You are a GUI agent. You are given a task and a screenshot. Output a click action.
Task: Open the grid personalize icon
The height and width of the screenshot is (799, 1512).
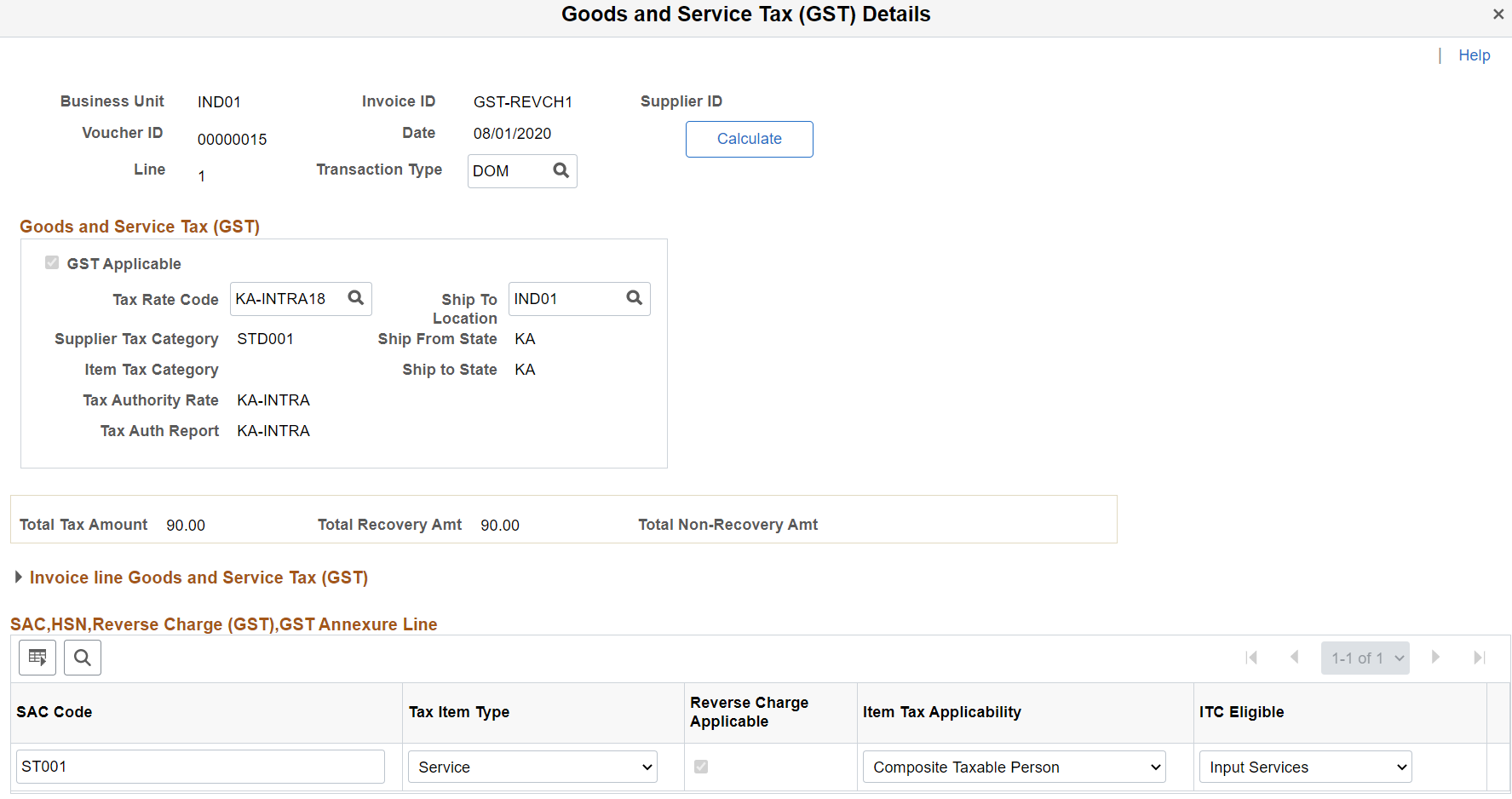pos(37,657)
